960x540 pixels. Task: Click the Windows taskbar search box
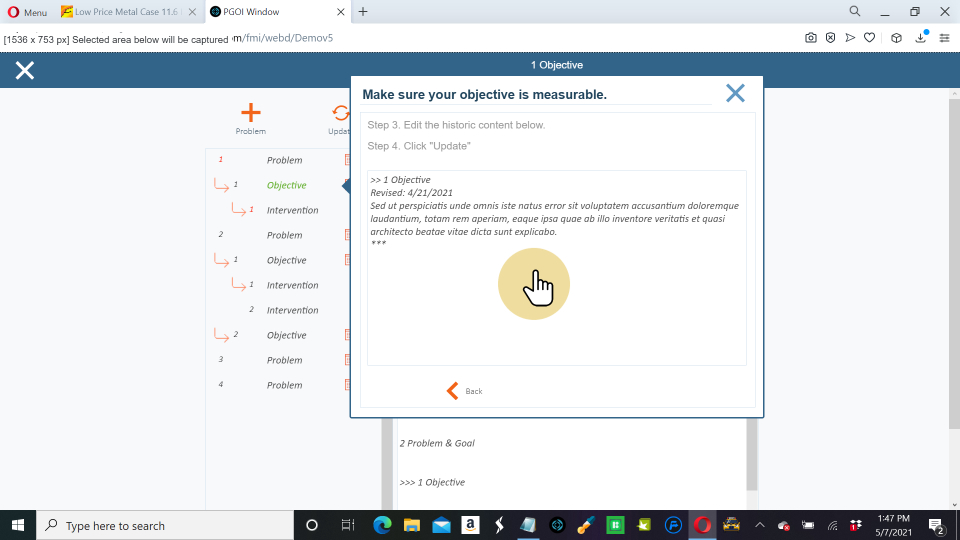tap(165, 525)
